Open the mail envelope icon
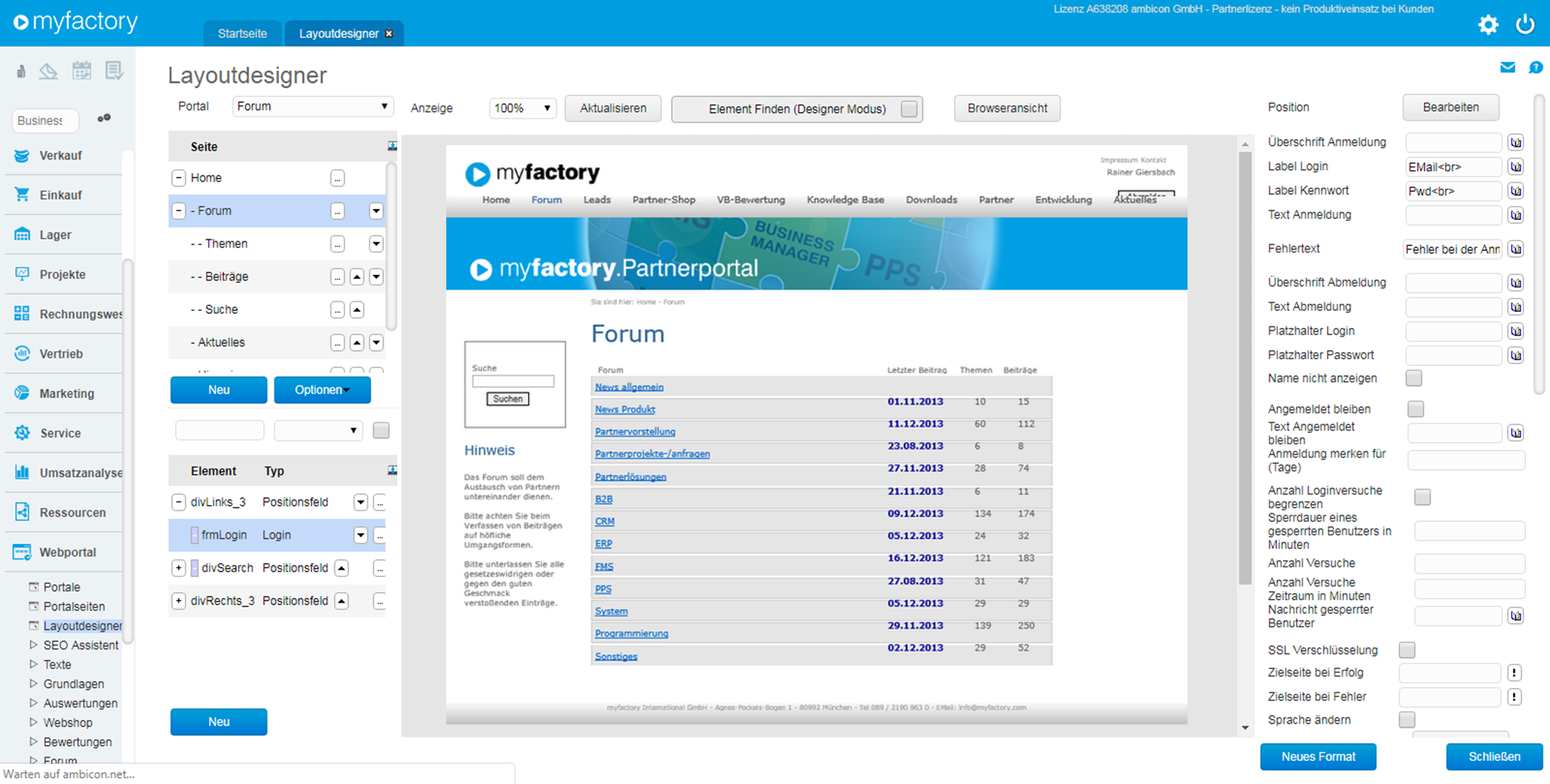 (x=1508, y=67)
